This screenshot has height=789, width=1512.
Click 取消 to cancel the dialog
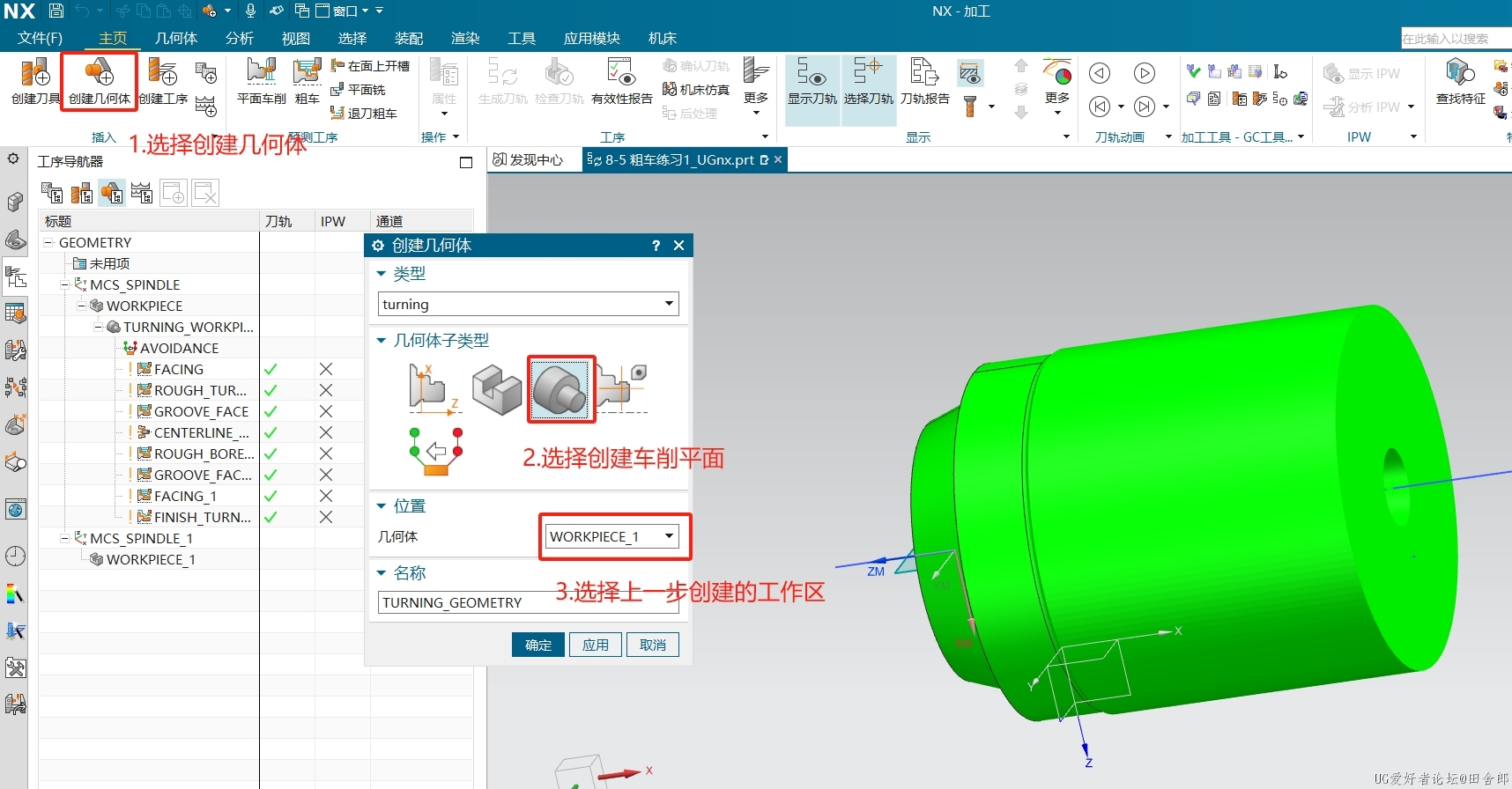coord(653,645)
